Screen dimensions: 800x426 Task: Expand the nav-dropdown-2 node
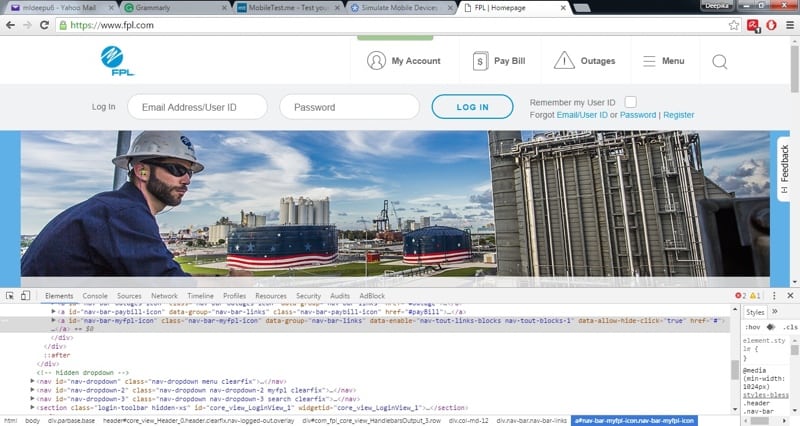point(33,390)
